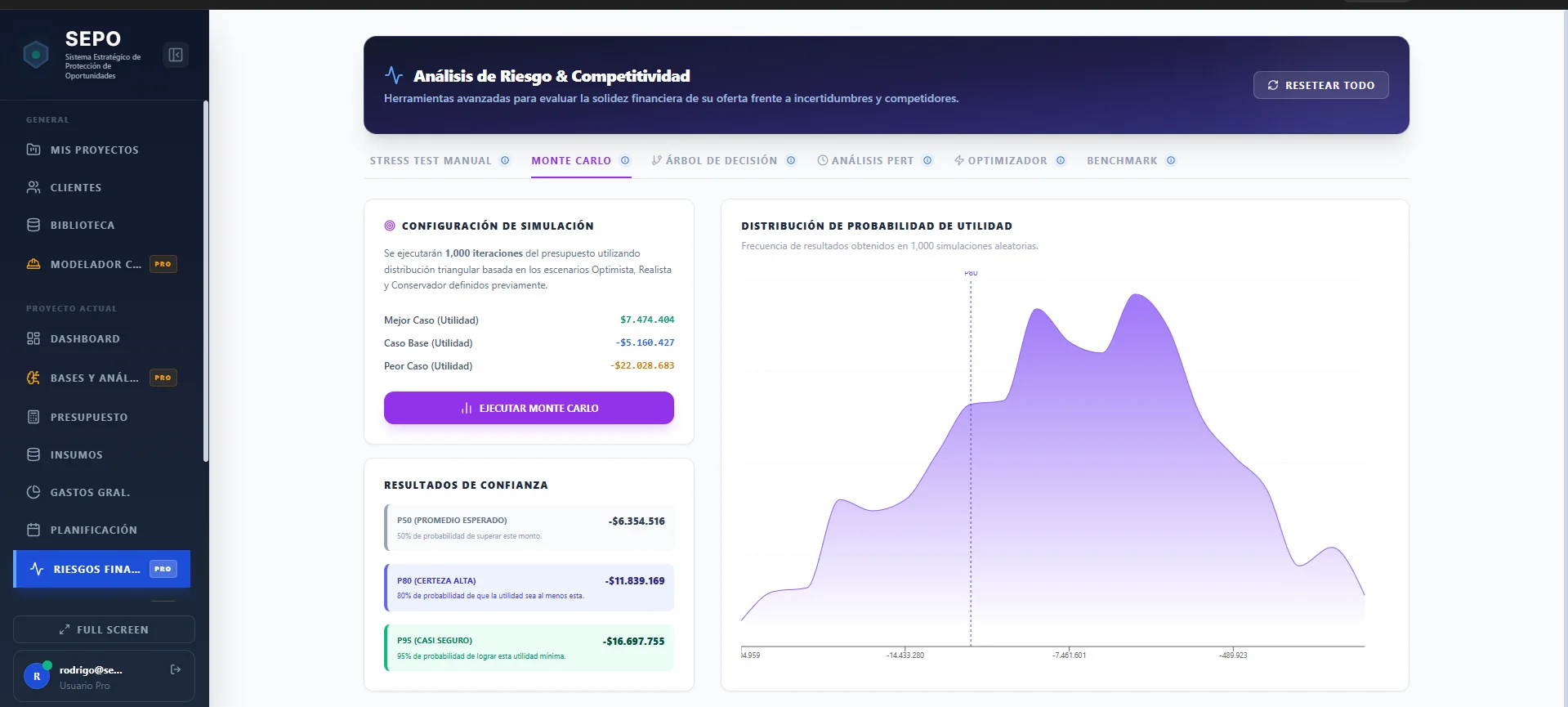The image size is (1568, 707).
Task: Click the logout icon beside rodrigo's account
Action: [176, 669]
